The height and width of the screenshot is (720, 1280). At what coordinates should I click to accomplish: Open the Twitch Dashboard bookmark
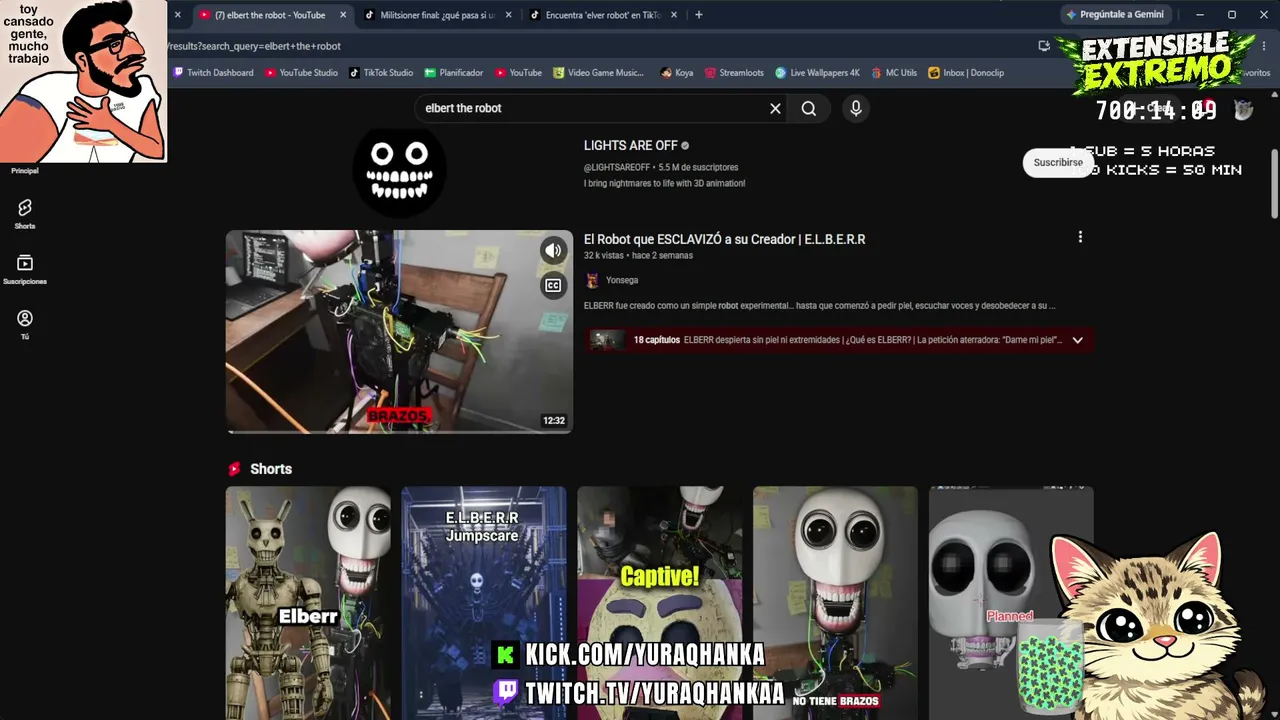pyautogui.click(x=214, y=73)
